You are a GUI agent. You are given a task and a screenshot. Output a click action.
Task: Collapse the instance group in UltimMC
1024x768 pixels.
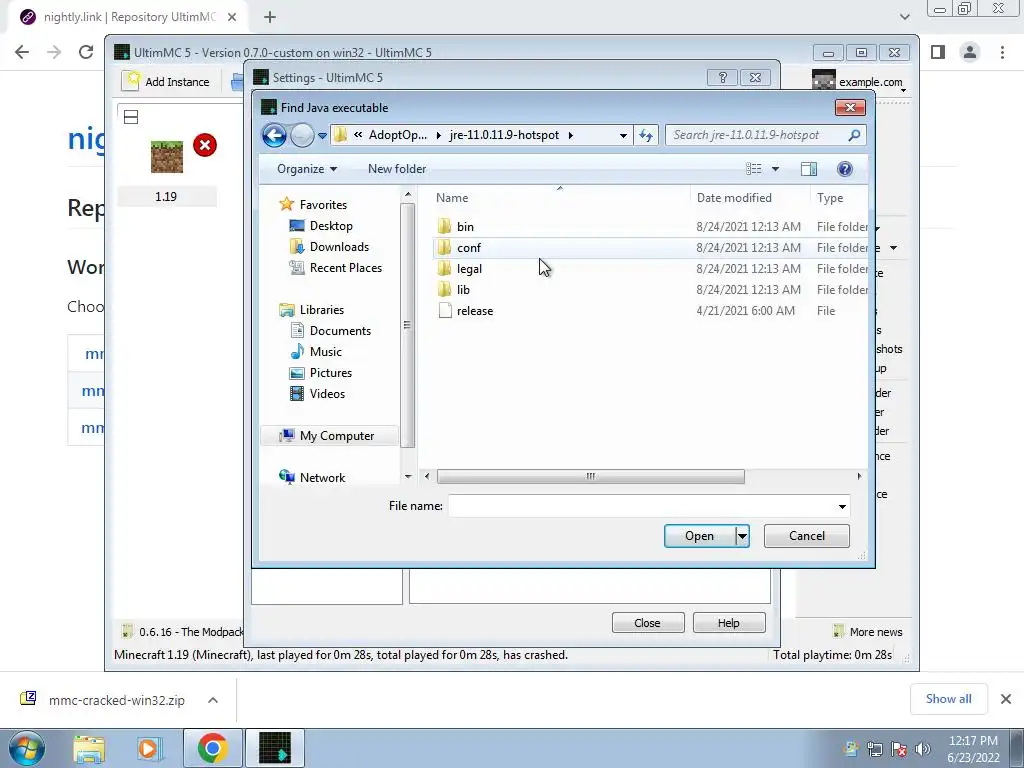pyautogui.click(x=131, y=117)
